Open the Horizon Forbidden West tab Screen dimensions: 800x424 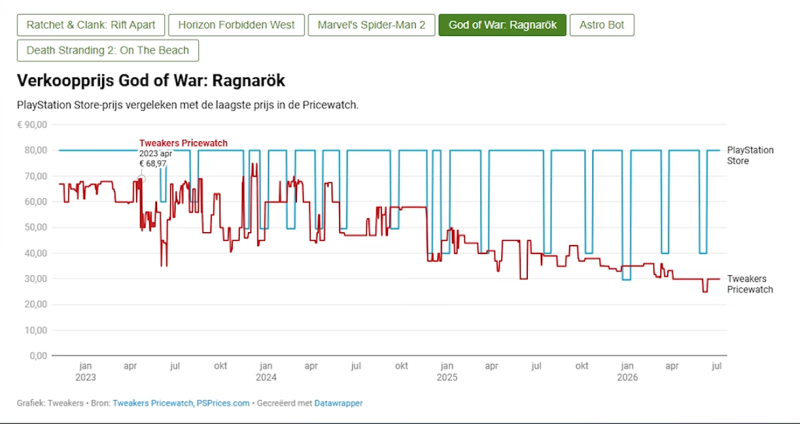click(x=237, y=25)
